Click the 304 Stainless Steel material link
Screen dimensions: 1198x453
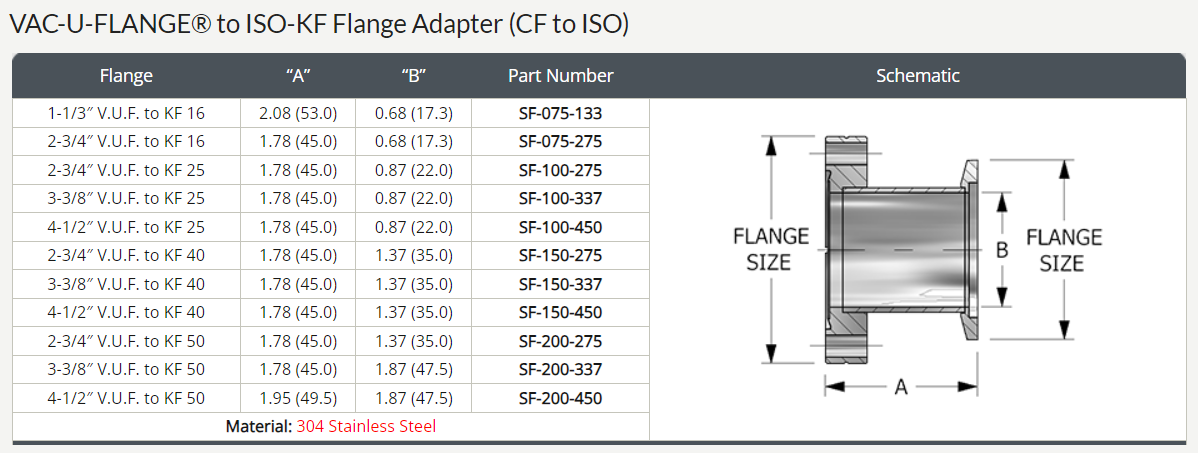pos(366,426)
